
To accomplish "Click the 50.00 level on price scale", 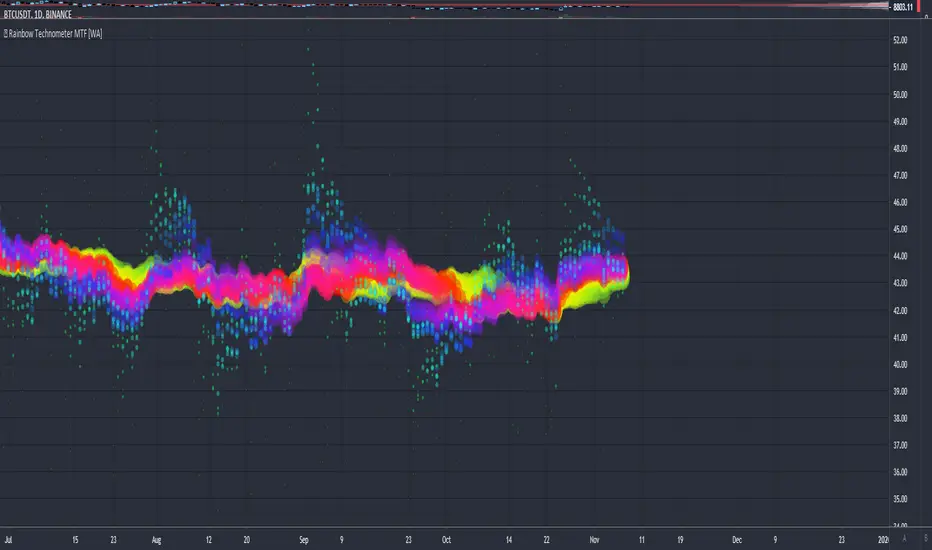I will point(898,95).
